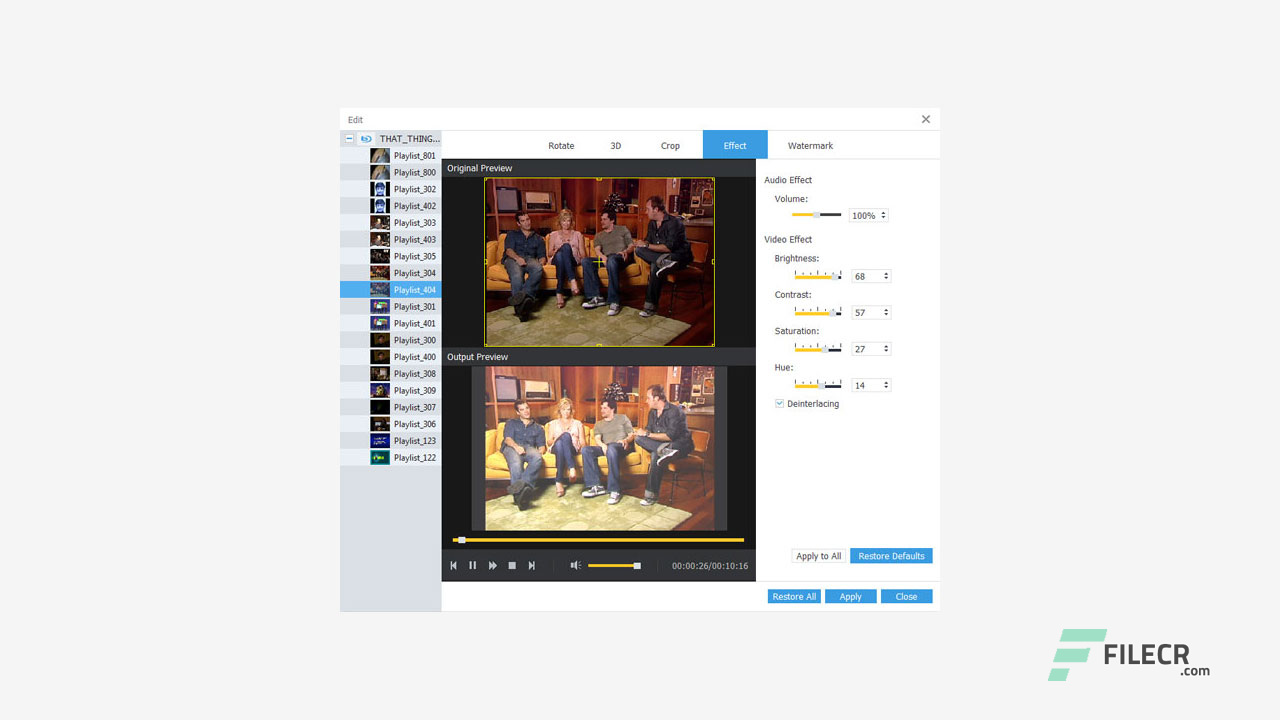
Task: Select Playlist_309 row
Action: pyautogui.click(x=391, y=390)
